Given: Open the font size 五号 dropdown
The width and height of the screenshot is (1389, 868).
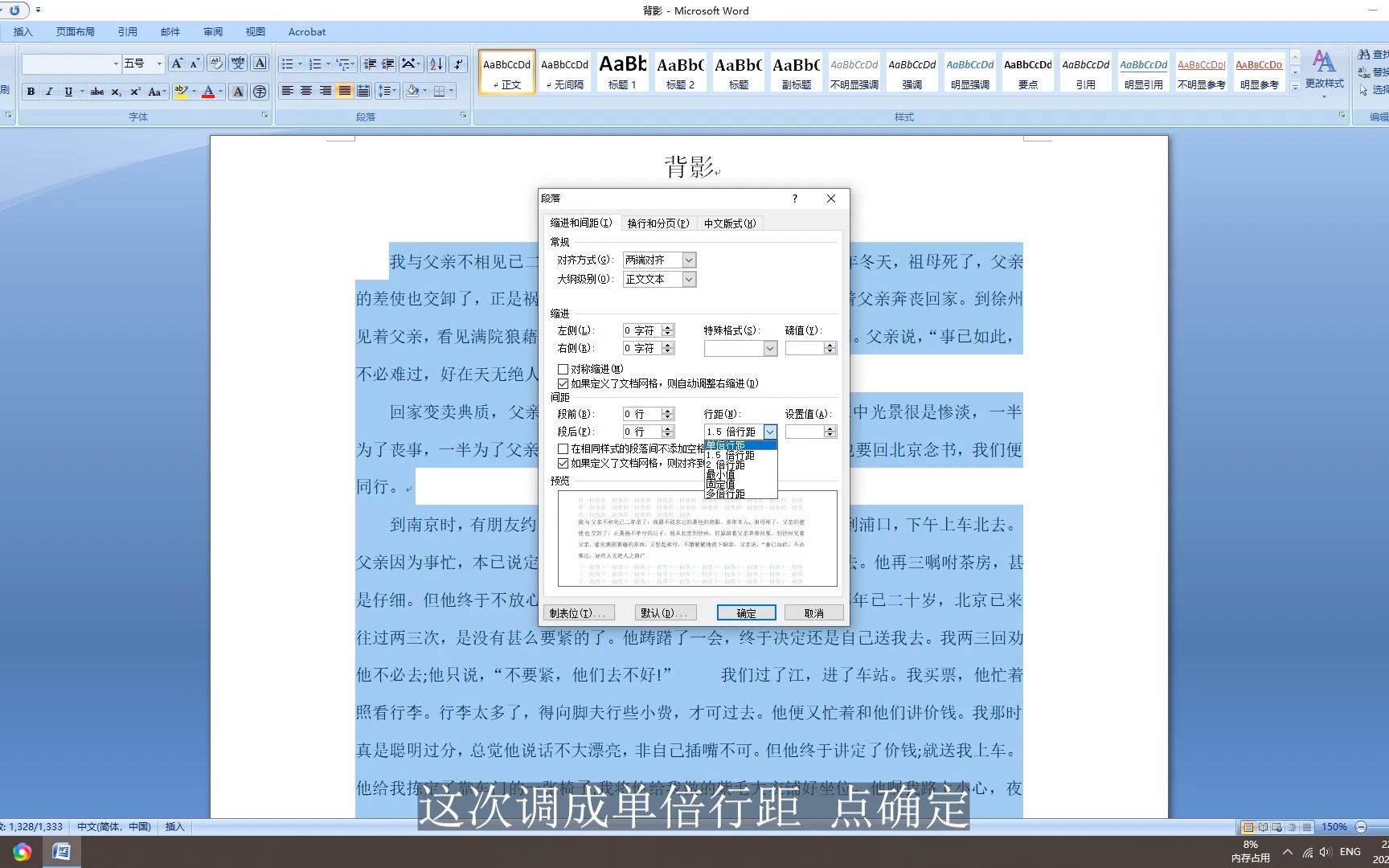Looking at the screenshot, I should click(159, 63).
